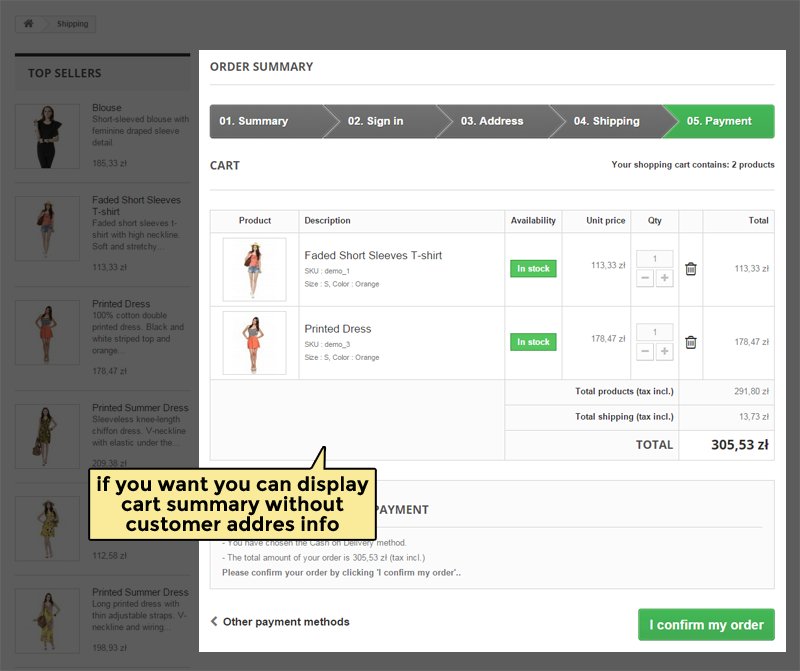
Task: Click the T-shirt quantity input field
Action: [x=655, y=257]
